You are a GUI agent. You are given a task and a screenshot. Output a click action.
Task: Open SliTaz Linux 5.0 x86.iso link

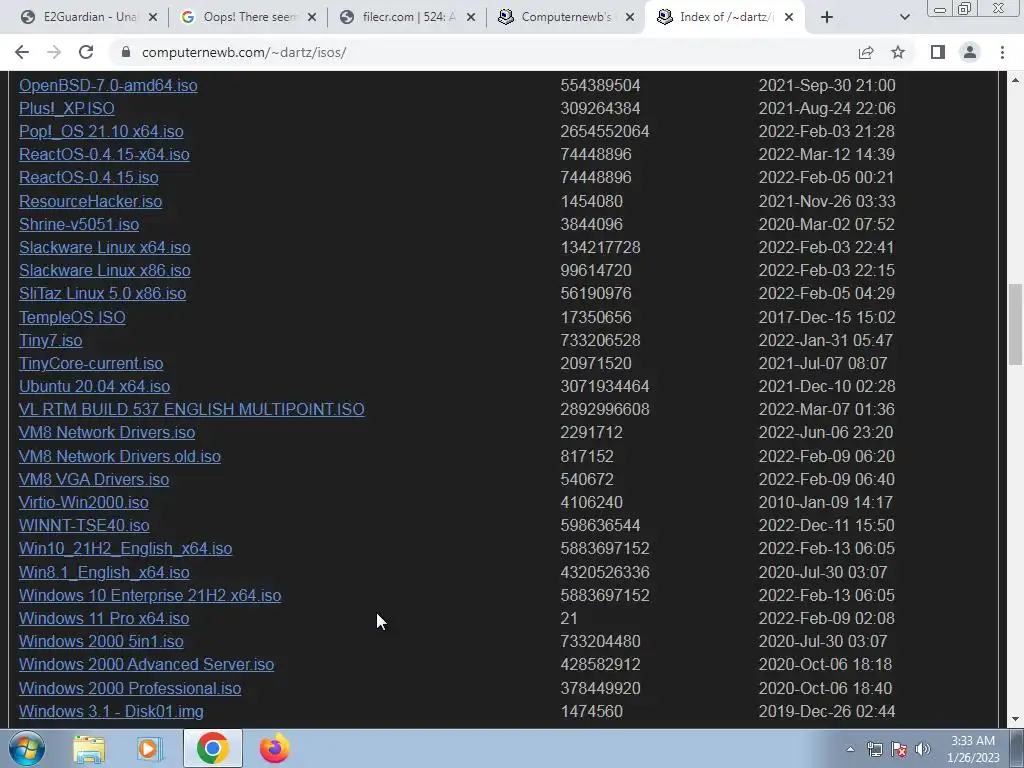point(103,293)
